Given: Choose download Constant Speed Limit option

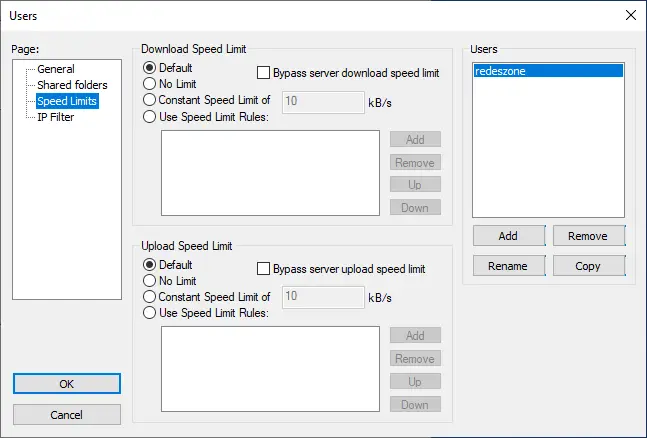Looking at the screenshot, I should coord(150,100).
